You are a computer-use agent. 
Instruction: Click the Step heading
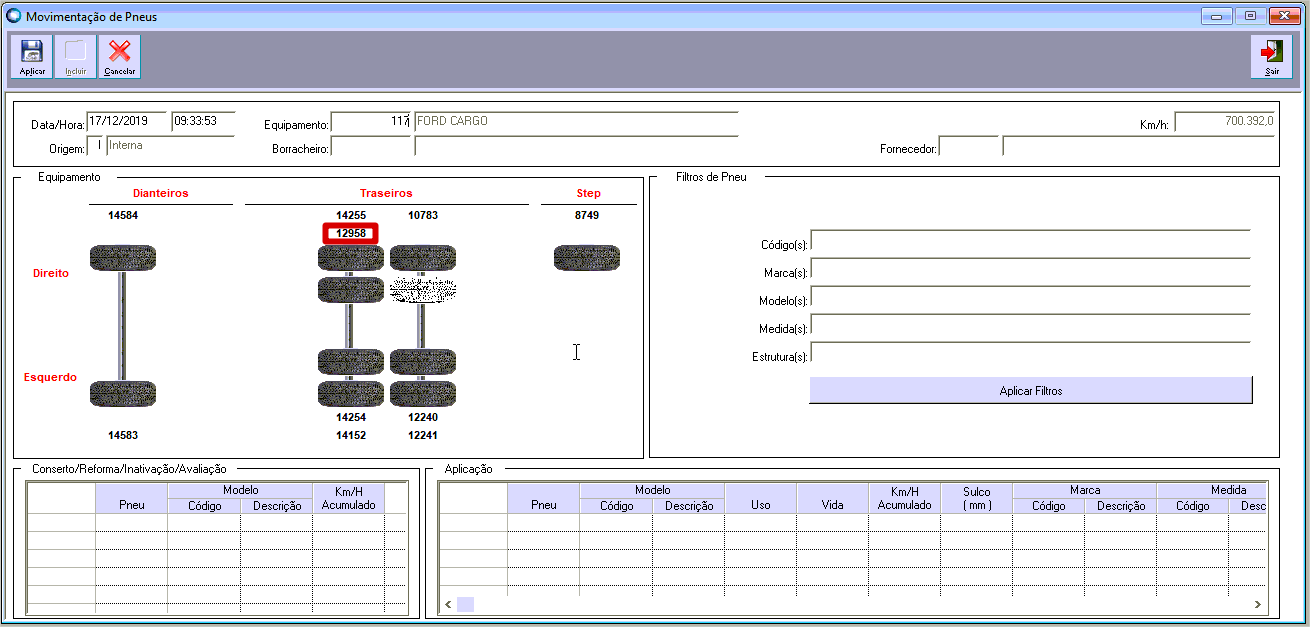pyautogui.click(x=588, y=193)
